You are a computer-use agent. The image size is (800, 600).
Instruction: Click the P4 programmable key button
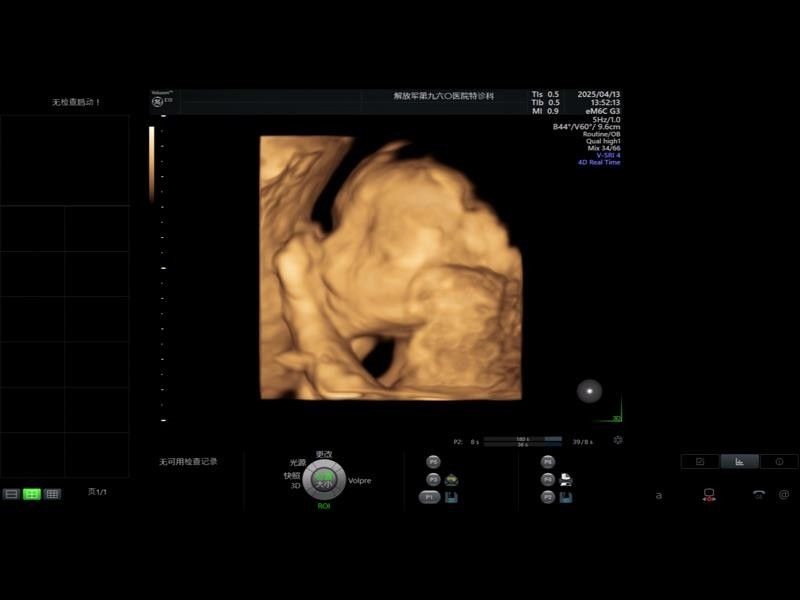coord(547,480)
